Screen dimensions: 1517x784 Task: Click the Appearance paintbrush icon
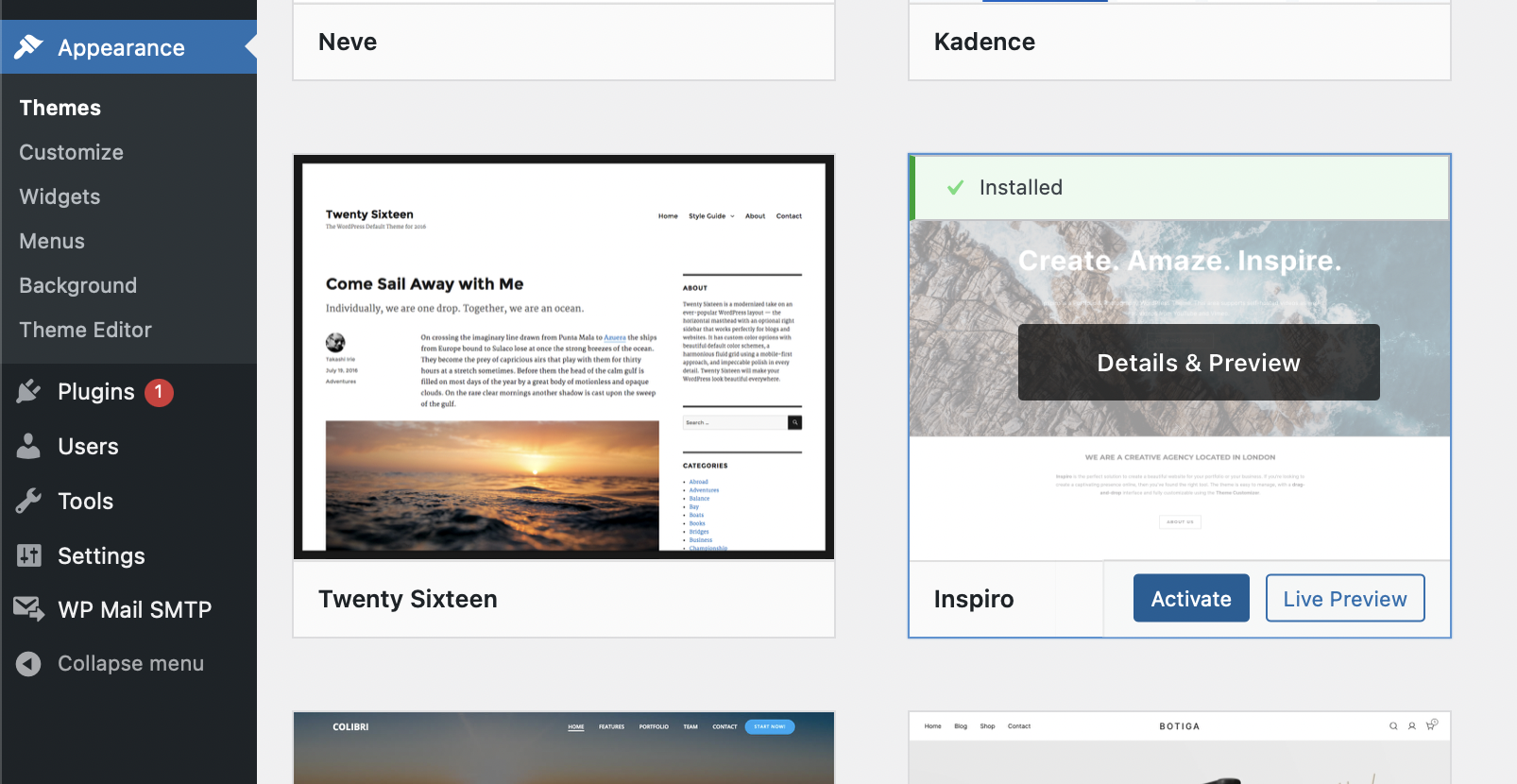pyautogui.click(x=29, y=46)
